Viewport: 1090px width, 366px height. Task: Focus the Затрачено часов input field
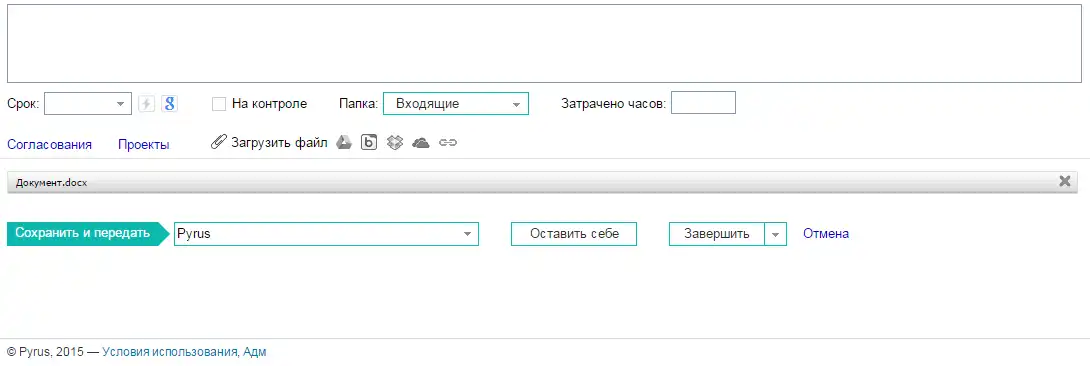[x=703, y=103]
